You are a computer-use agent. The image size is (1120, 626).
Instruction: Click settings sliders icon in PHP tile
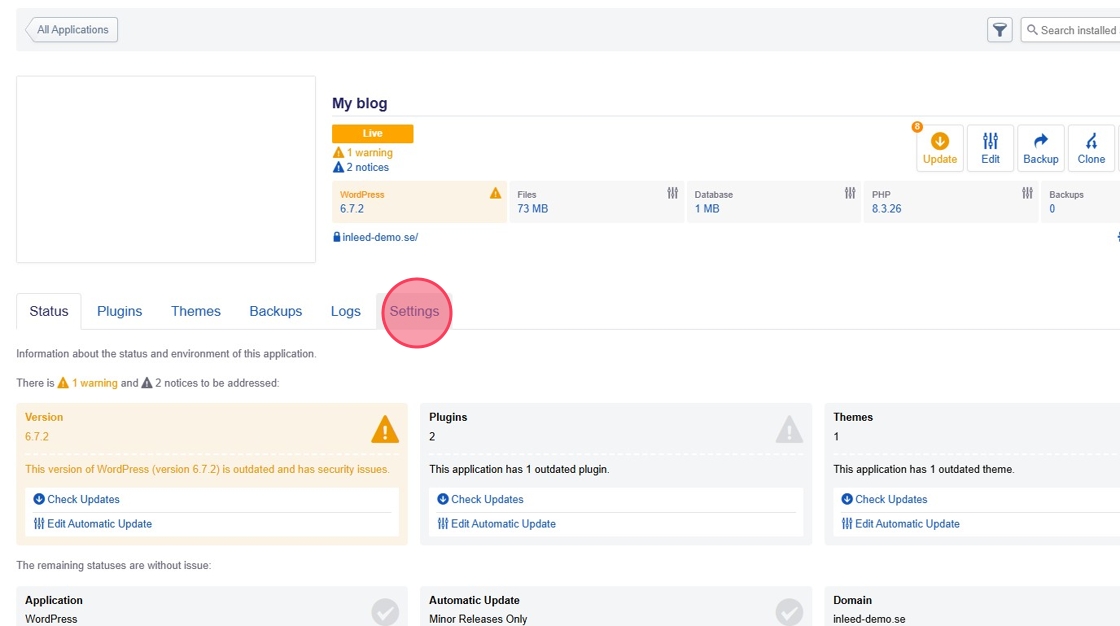(x=1027, y=193)
